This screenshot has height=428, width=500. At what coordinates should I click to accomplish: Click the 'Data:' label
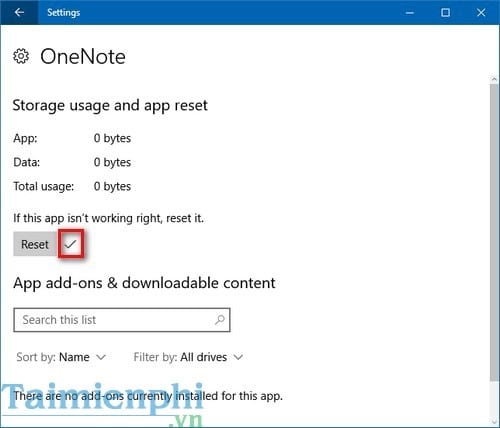(27, 162)
